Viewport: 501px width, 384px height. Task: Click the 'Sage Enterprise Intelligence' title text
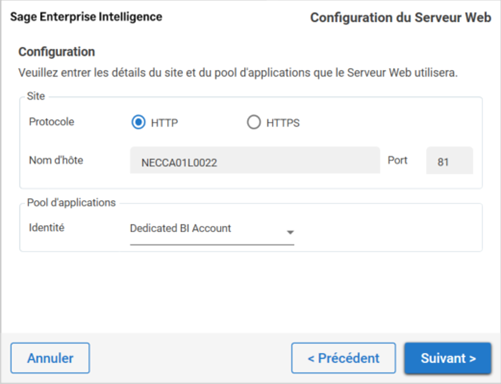coord(86,17)
